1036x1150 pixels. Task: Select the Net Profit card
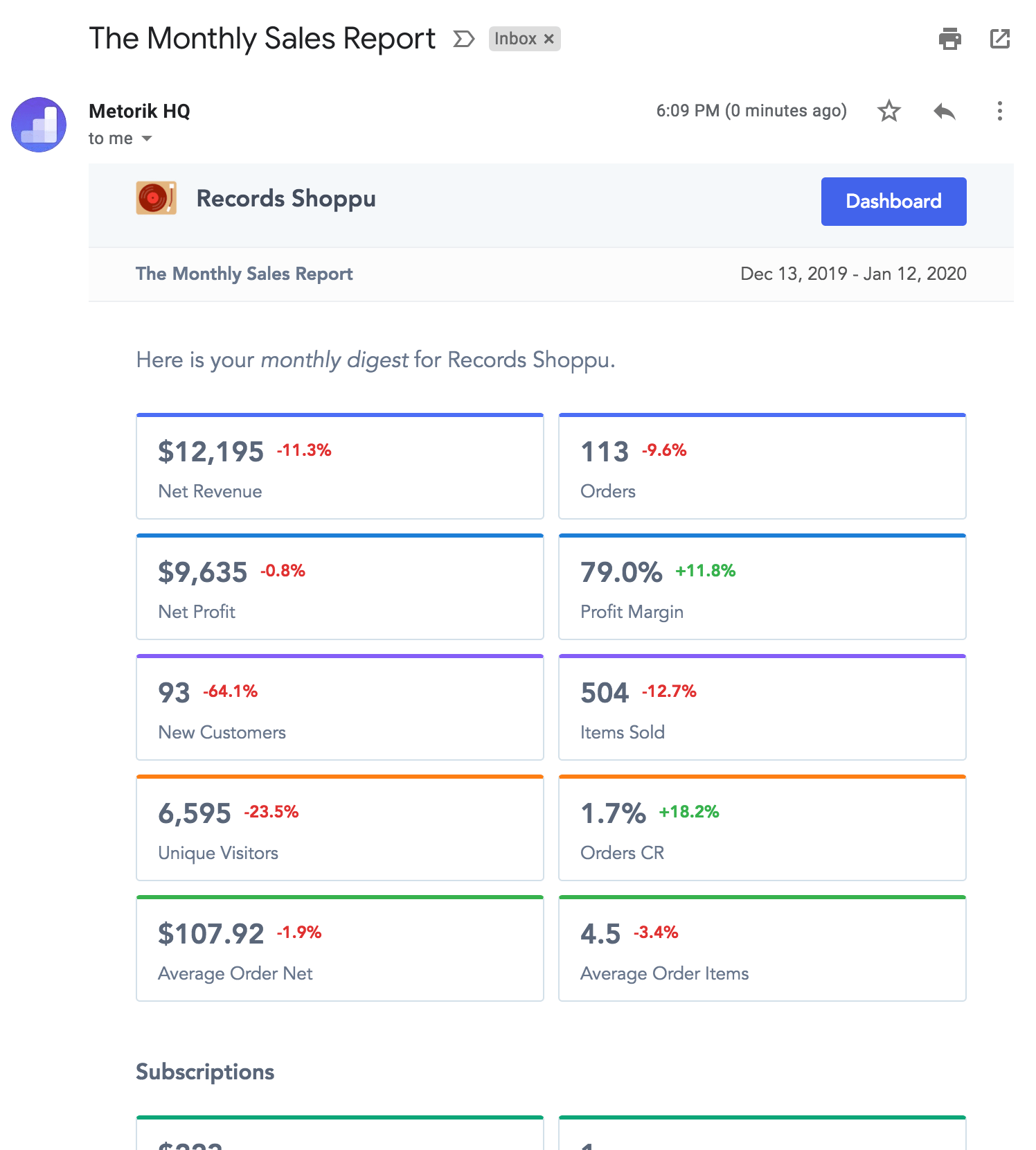[x=339, y=587]
